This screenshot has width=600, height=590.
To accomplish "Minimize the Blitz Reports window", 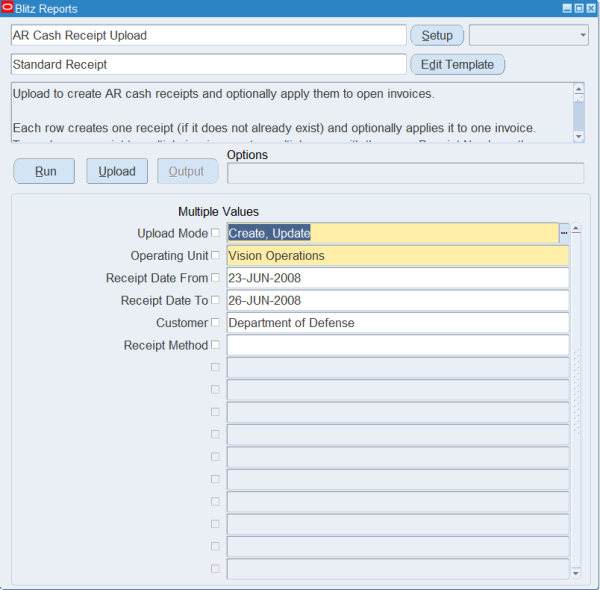I will (567, 8).
